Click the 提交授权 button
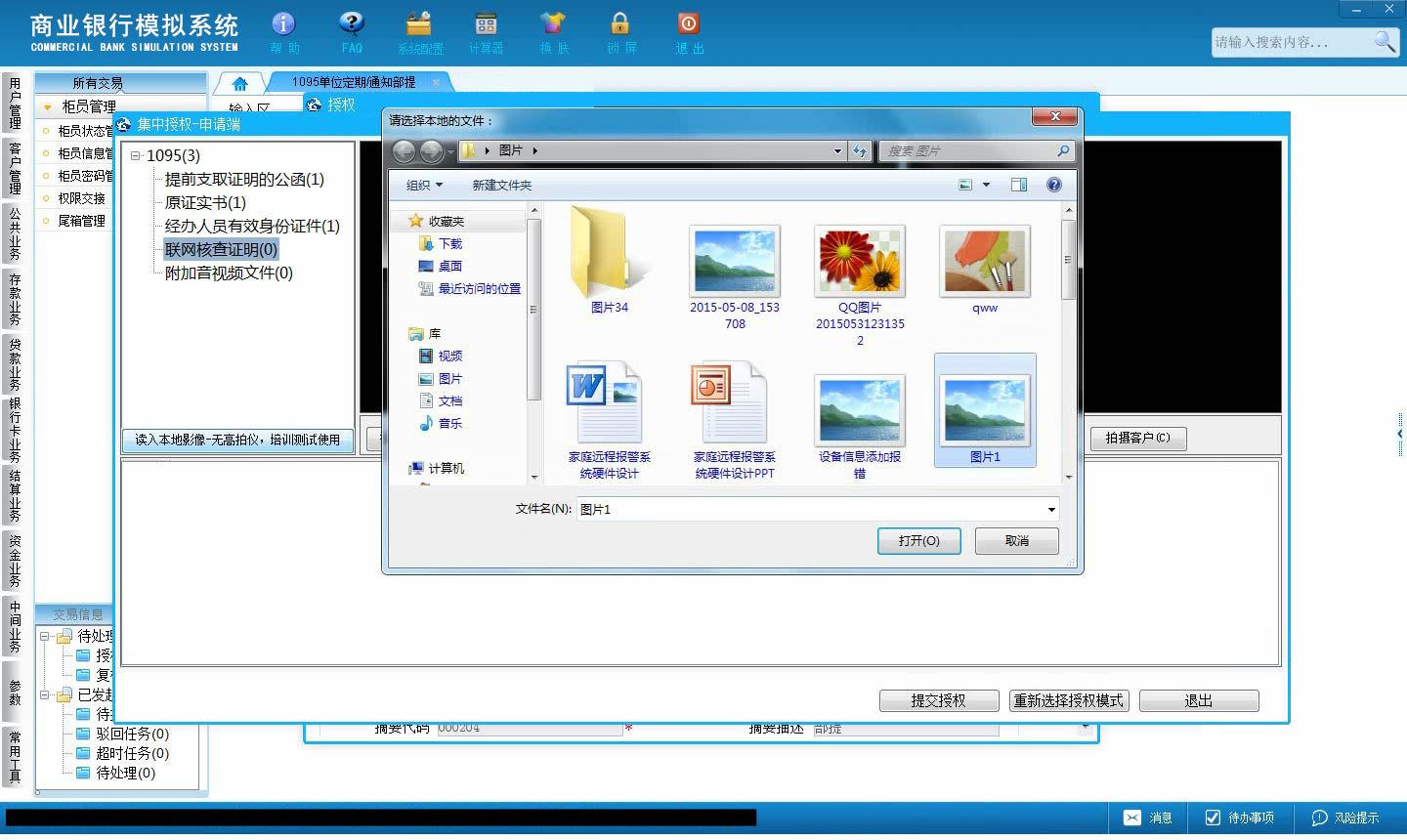The height and width of the screenshot is (840, 1407). 938,700
